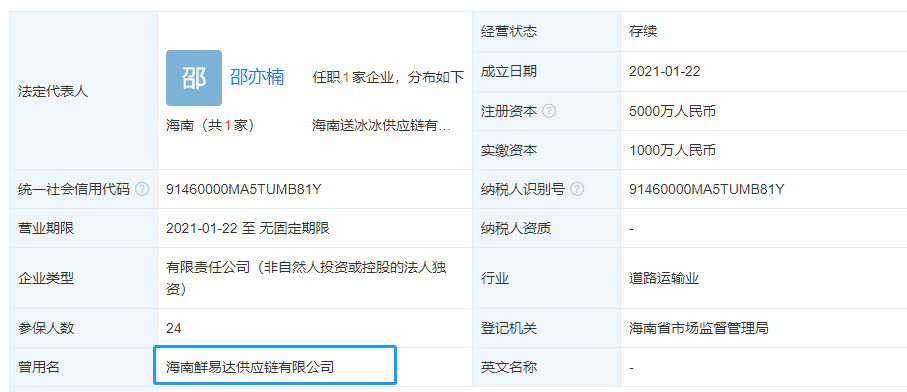Click the 1000万人民币 paid-in capital value

click(673, 151)
